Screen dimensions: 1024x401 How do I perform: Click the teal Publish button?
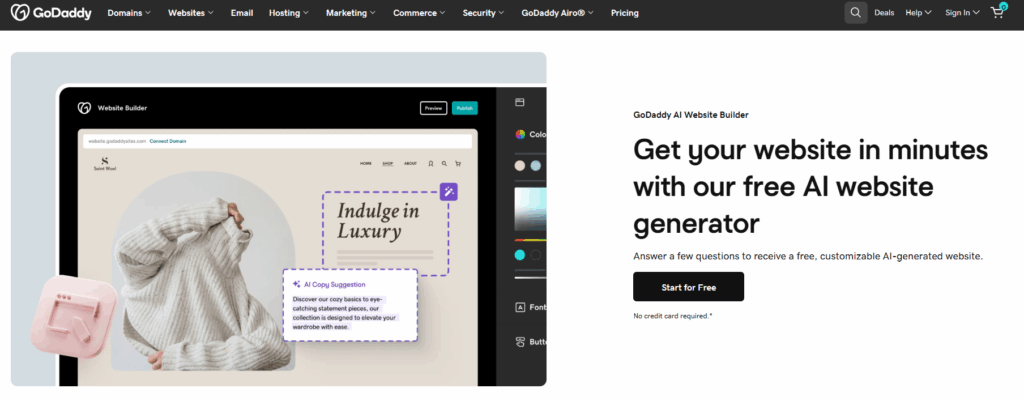464,108
